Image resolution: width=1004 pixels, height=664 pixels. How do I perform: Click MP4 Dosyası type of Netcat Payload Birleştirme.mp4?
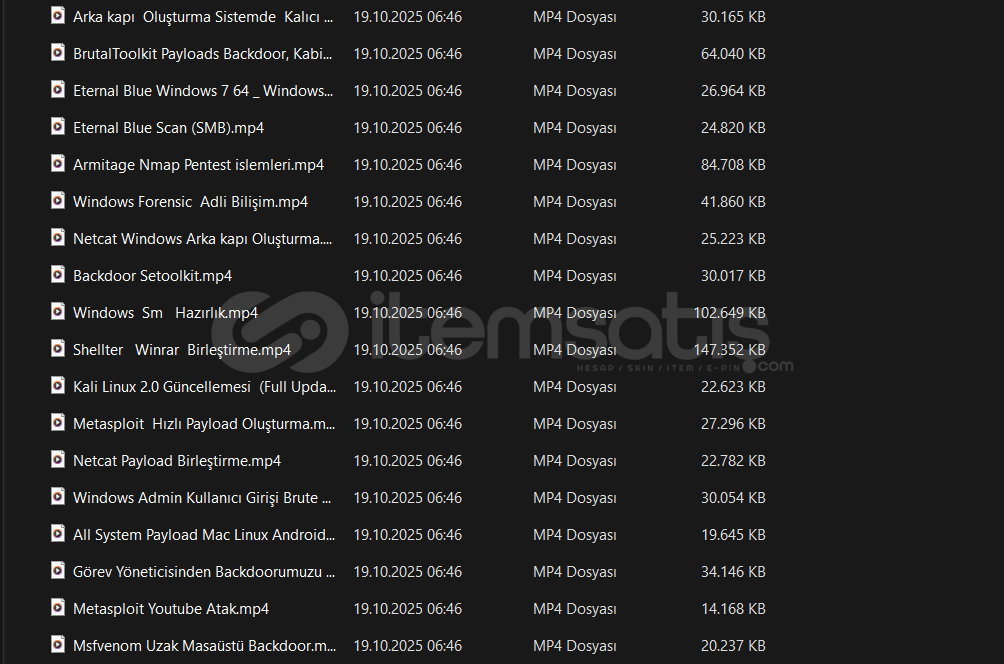pos(575,461)
